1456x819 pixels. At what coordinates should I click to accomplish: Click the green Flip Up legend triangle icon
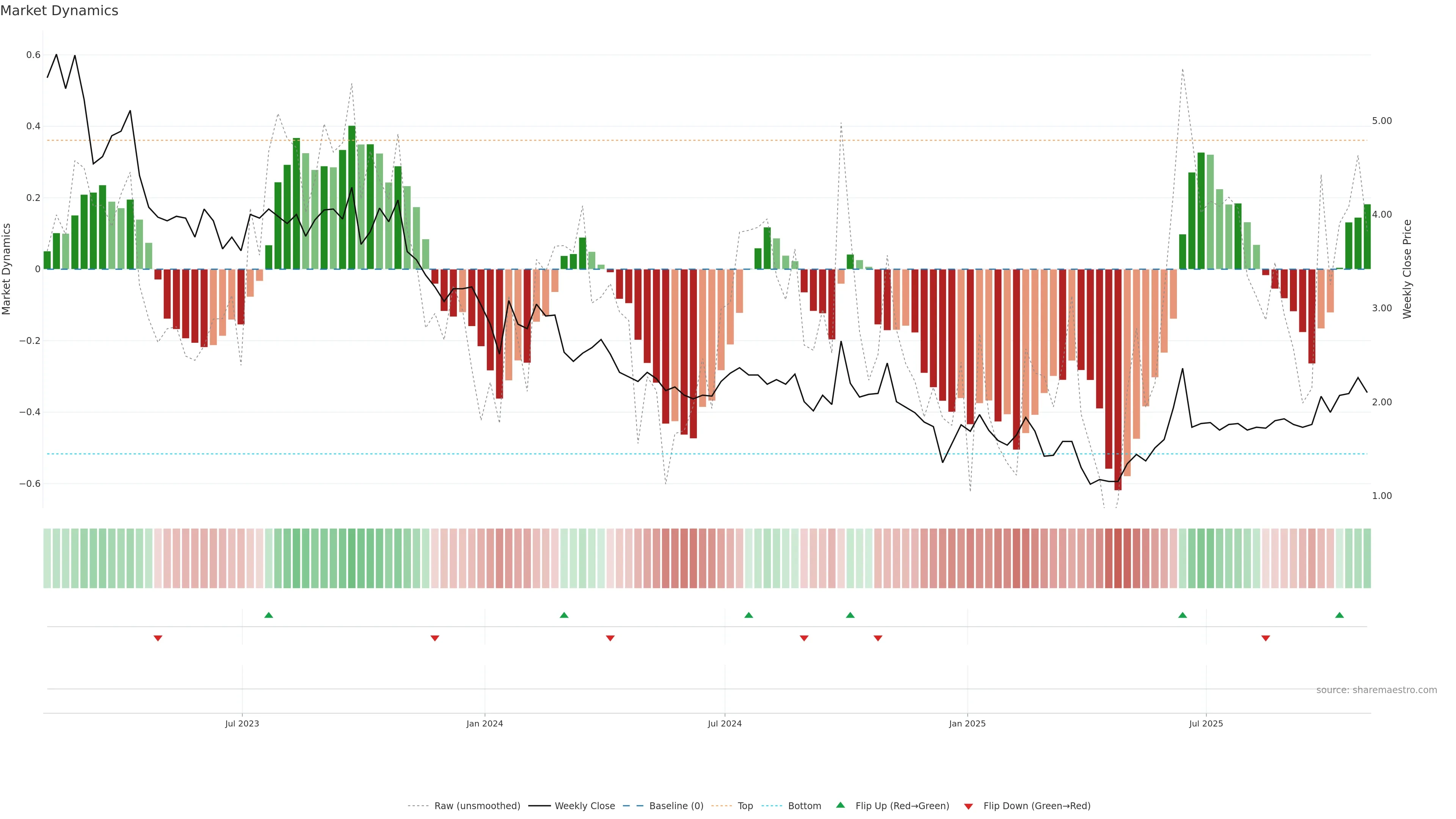(x=841, y=805)
